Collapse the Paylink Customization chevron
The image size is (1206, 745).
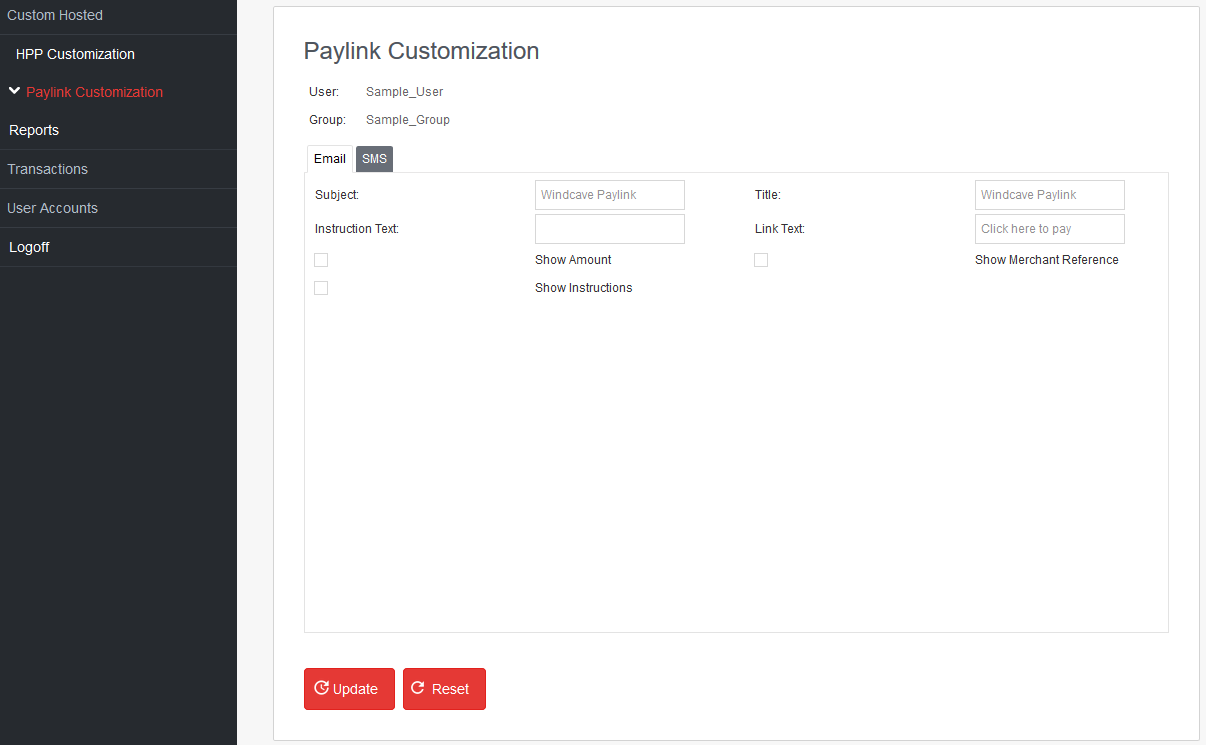[x=14, y=90]
